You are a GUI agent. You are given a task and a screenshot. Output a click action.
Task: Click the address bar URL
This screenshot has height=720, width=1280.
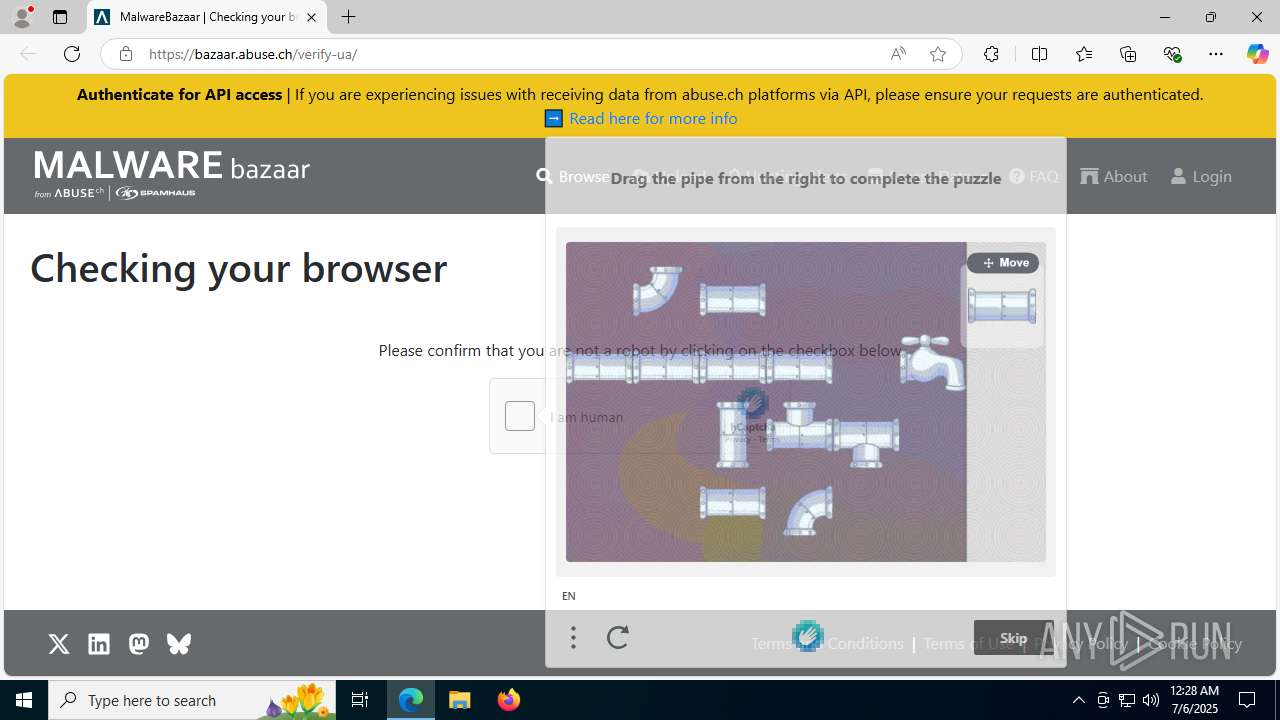click(x=253, y=54)
